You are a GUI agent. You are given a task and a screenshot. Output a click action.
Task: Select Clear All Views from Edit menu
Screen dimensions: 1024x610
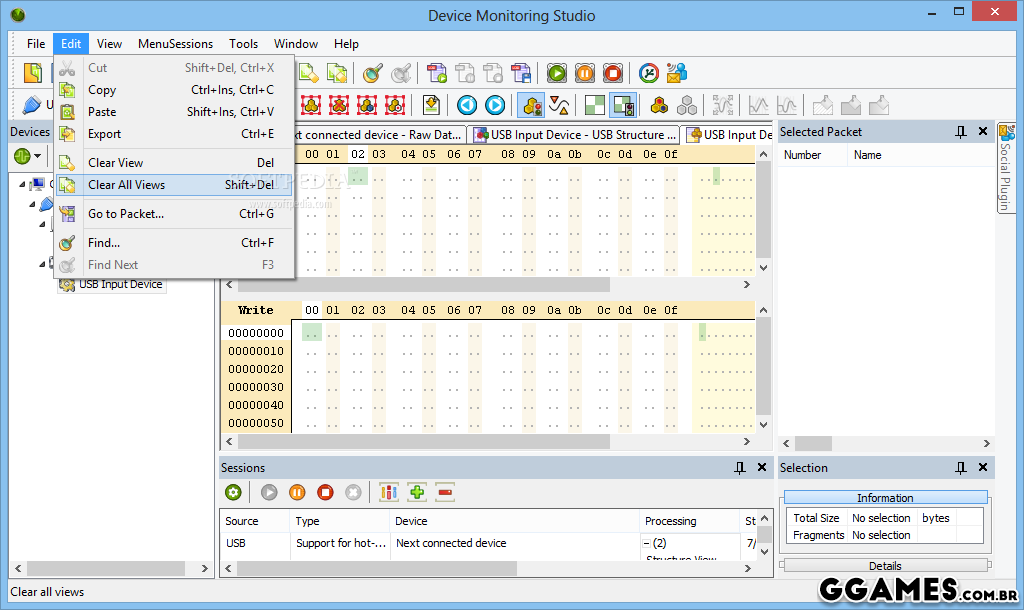[126, 185]
